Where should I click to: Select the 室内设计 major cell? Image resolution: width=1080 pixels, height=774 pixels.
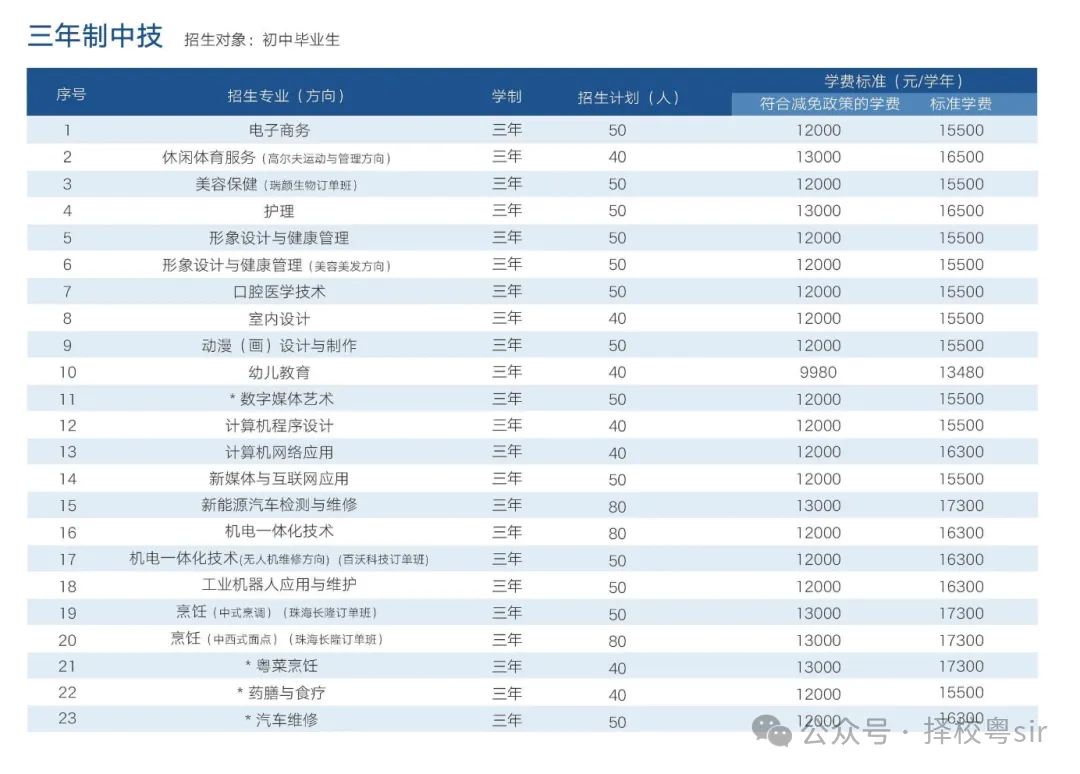point(279,319)
